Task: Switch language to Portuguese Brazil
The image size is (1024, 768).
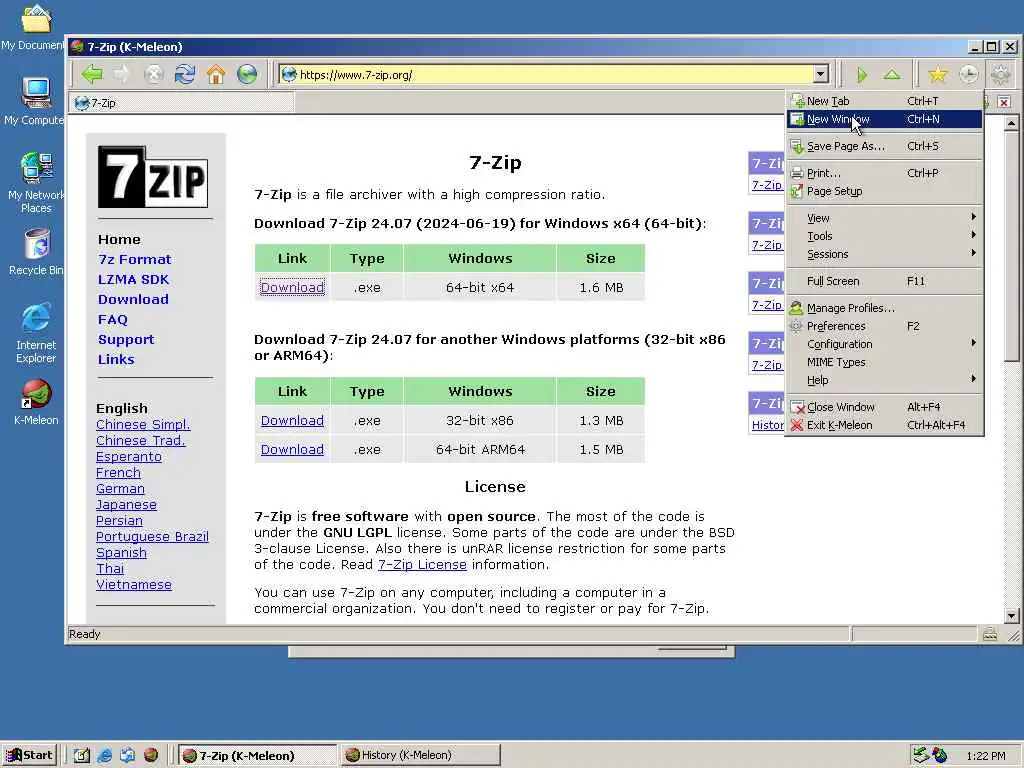Action: pos(152,536)
